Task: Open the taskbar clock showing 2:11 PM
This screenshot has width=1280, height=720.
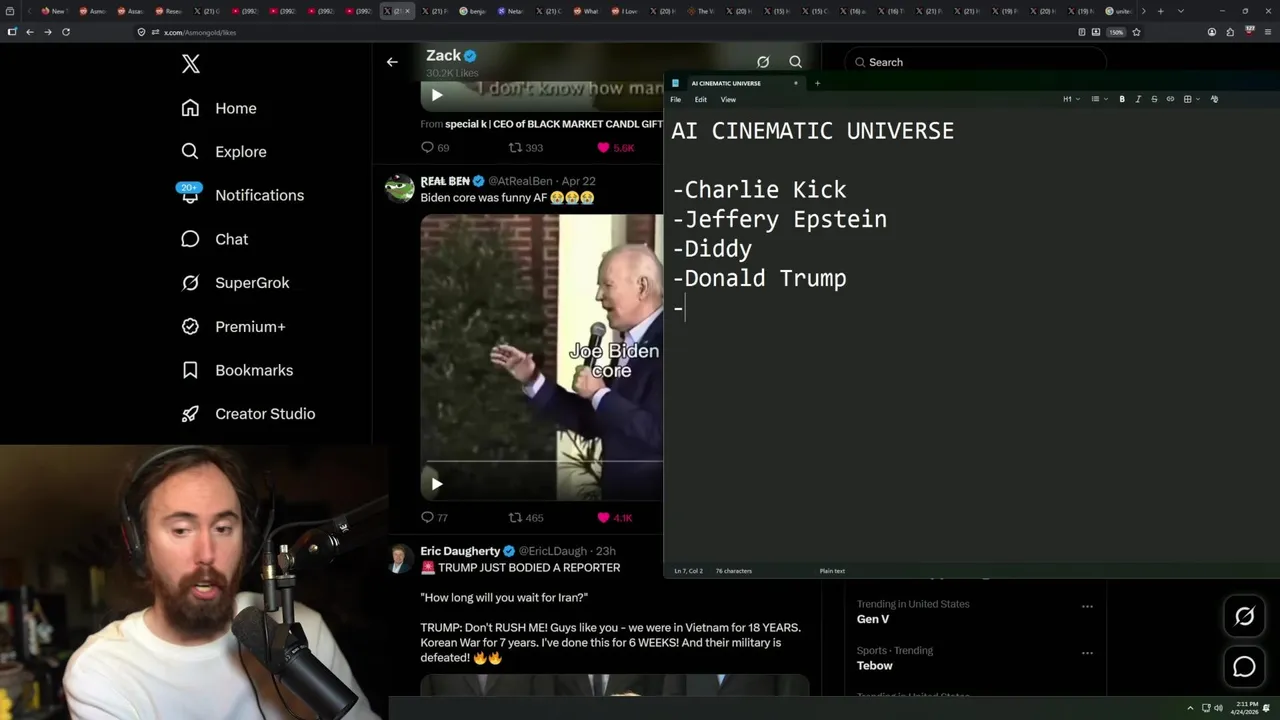Action: [1247, 708]
